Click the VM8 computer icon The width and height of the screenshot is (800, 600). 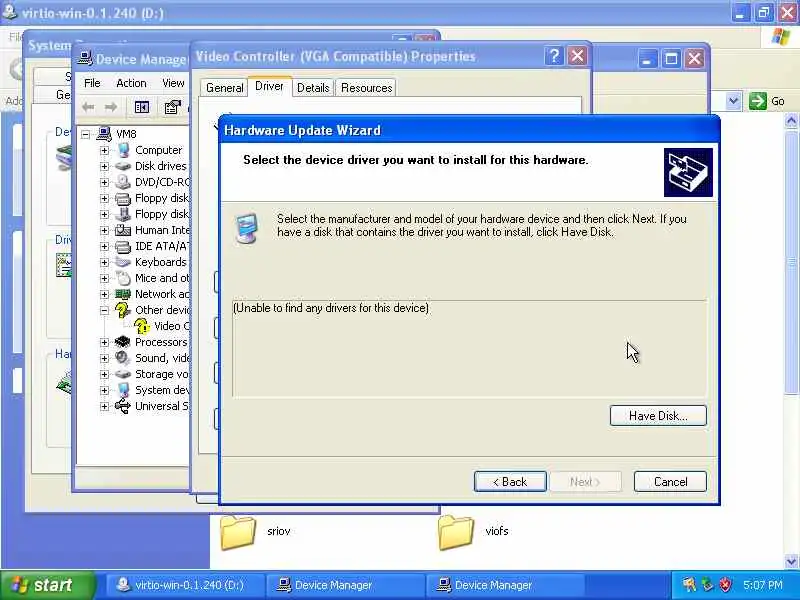coord(104,134)
